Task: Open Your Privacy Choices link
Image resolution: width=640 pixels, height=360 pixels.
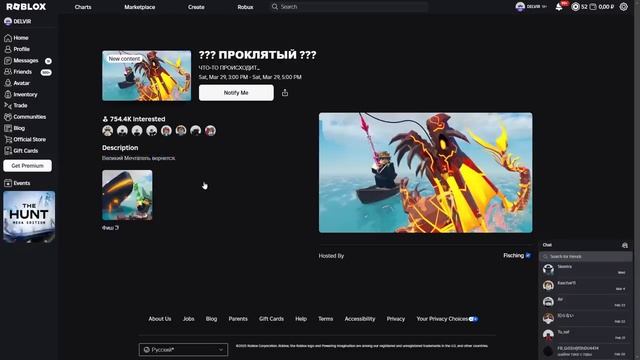Action: (447, 319)
